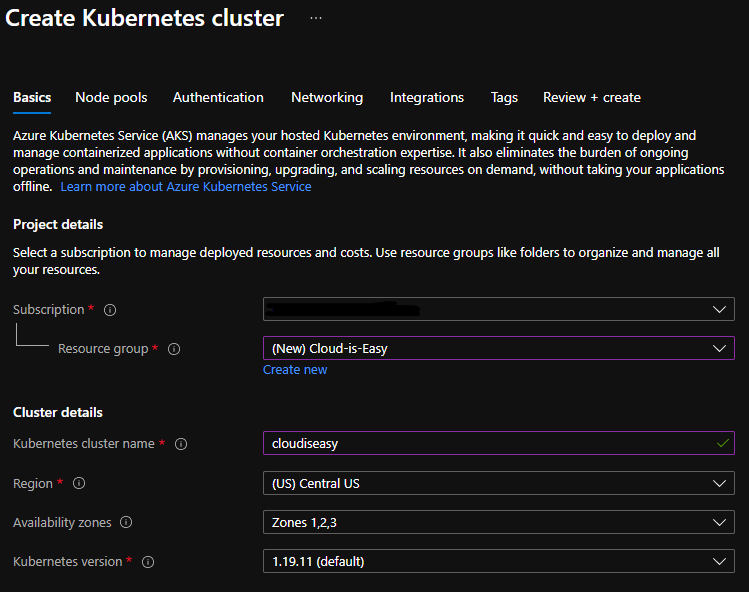Go to the Authentication tab
This screenshot has width=749, height=592.
point(218,97)
